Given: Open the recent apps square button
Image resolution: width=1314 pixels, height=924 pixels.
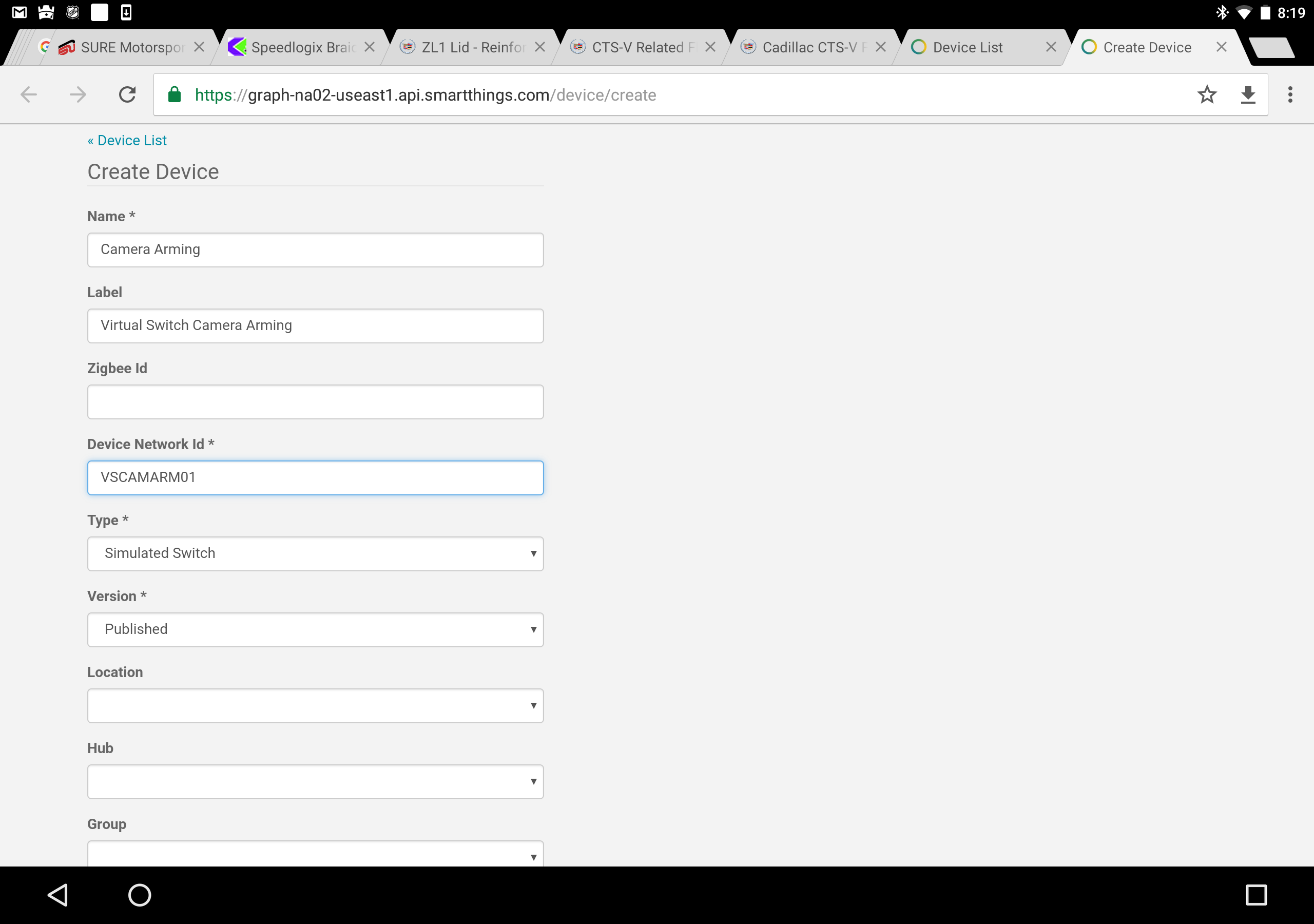Looking at the screenshot, I should coord(1255,895).
